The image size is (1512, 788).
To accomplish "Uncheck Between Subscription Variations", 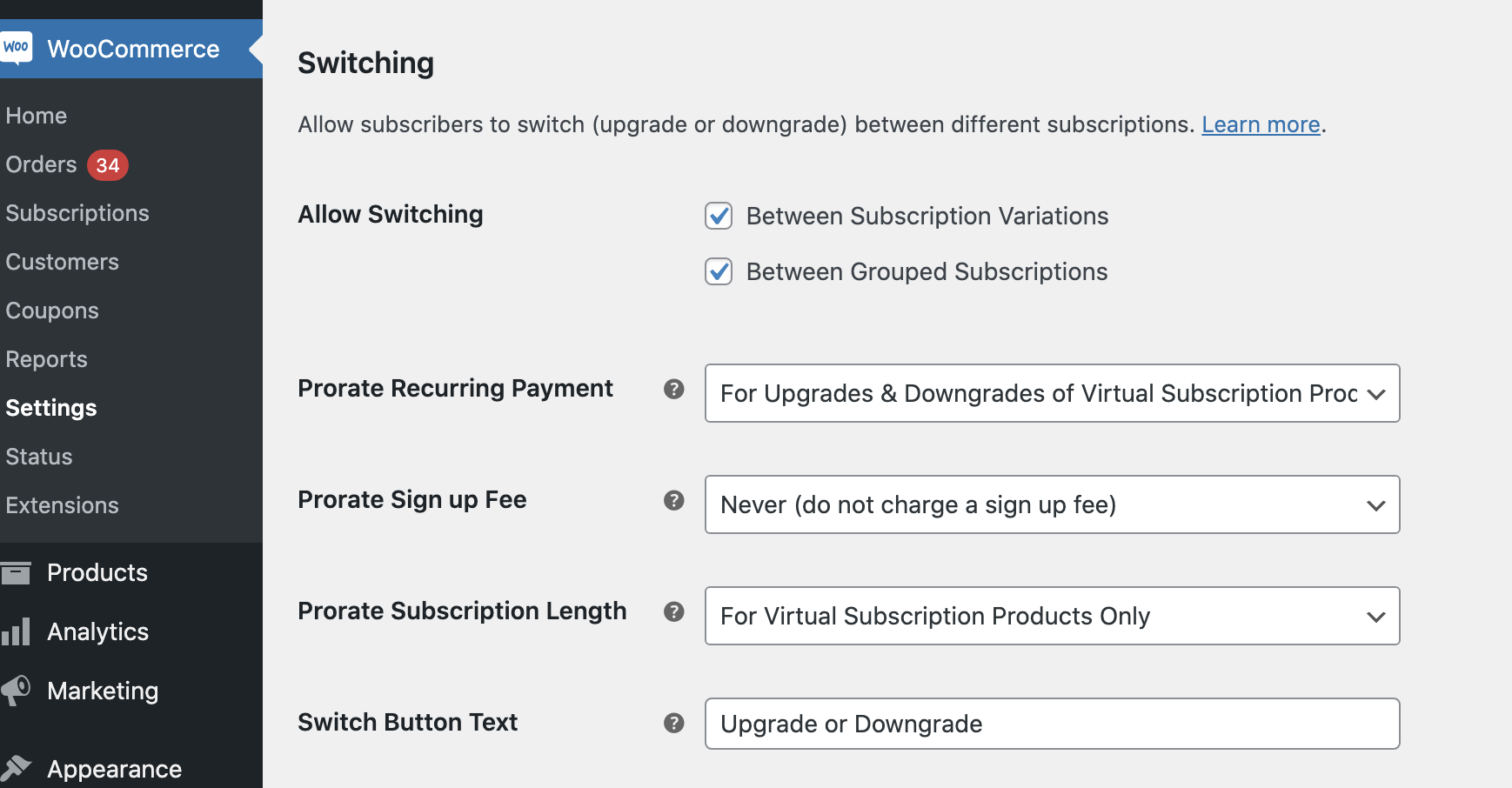I will click(718, 217).
